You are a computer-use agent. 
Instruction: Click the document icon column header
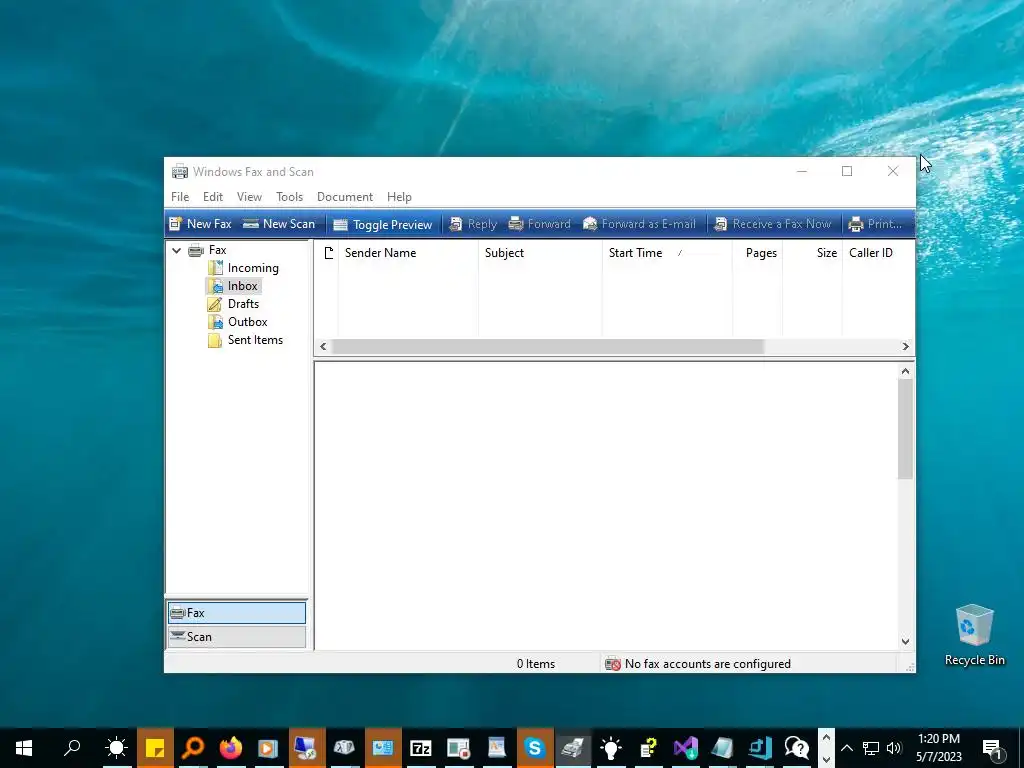pos(328,253)
